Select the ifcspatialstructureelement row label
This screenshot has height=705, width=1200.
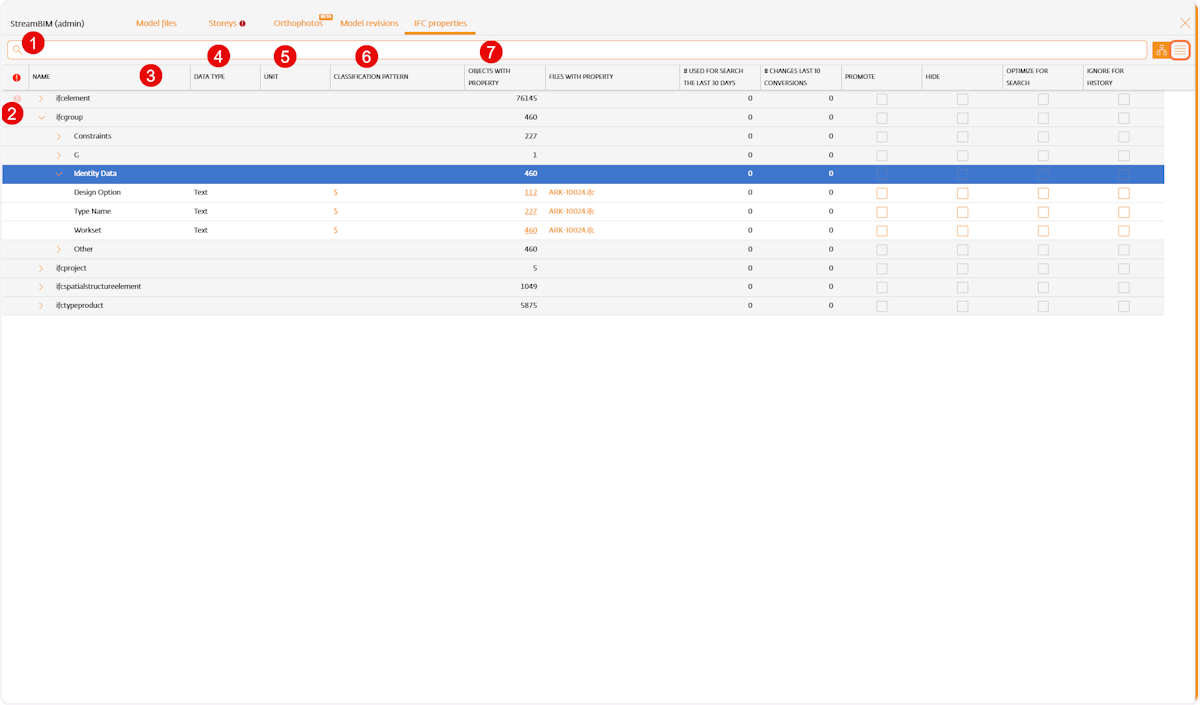pos(98,286)
